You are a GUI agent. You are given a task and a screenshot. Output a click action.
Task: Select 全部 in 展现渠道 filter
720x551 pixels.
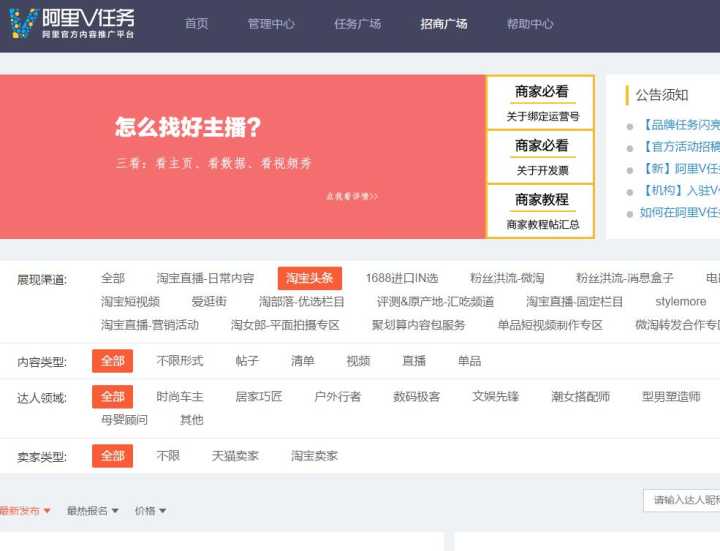click(x=113, y=278)
